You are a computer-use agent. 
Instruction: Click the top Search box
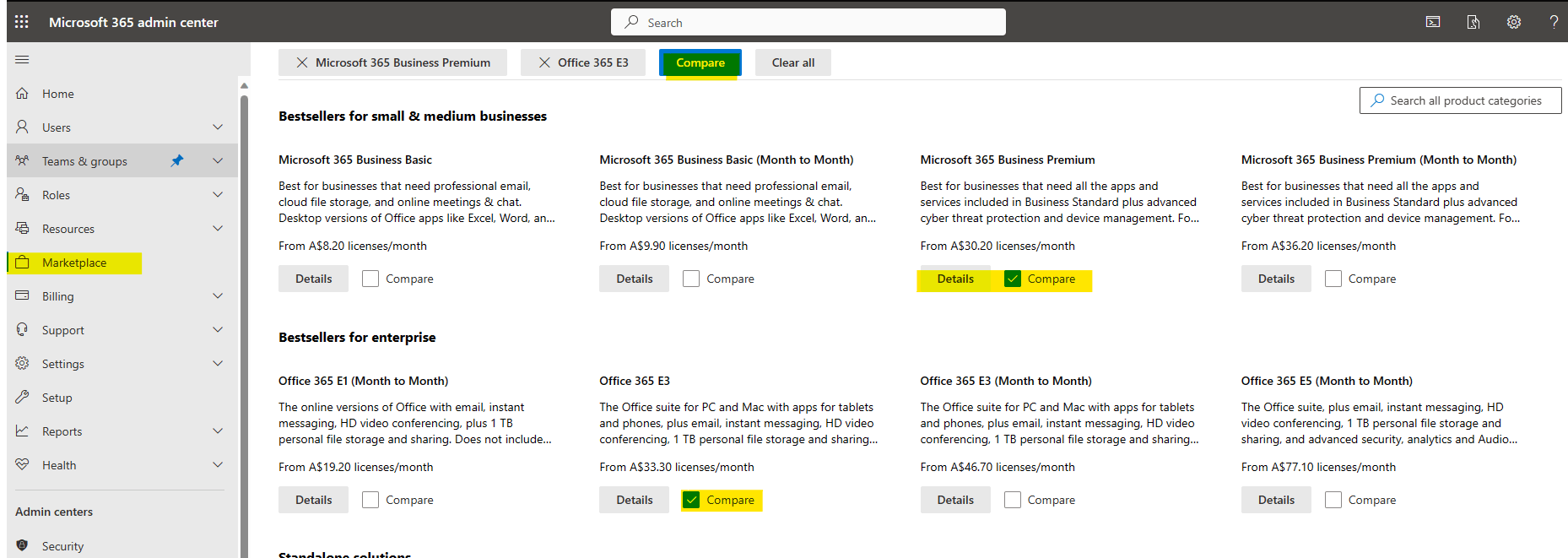pos(808,22)
